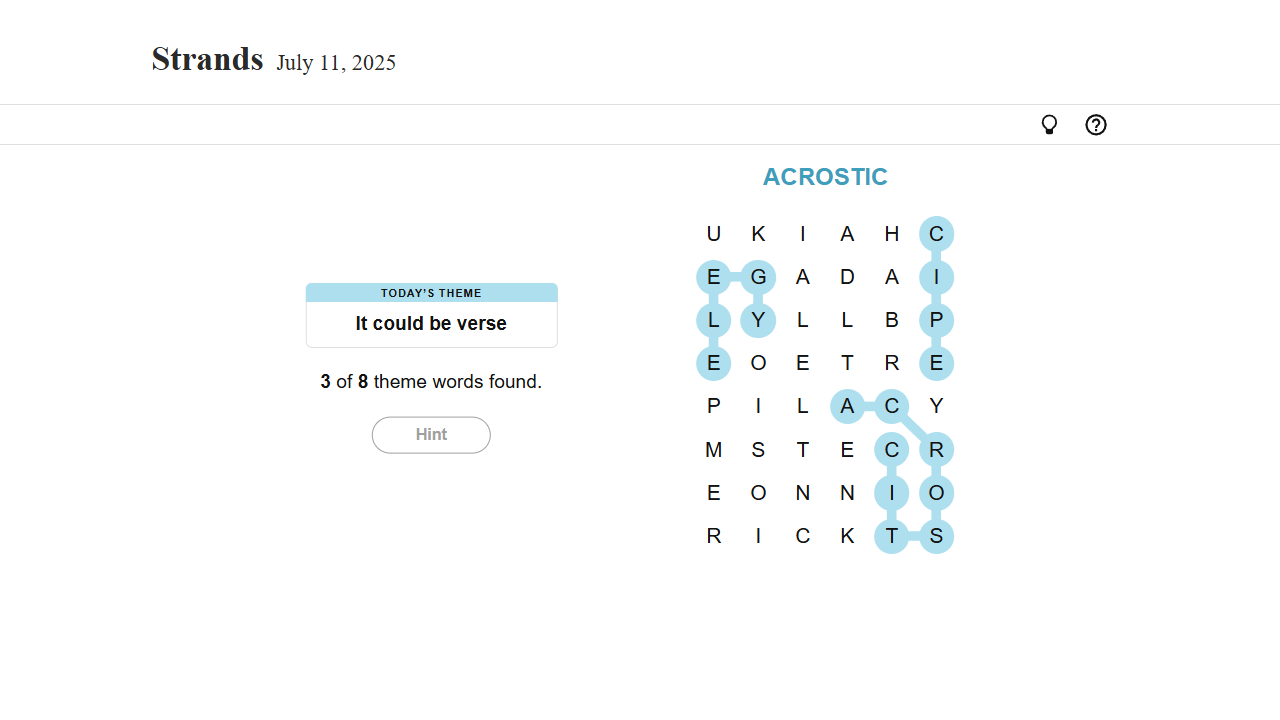Viewport: 1280px width, 720px height.
Task: Click the highlighted letter O
Action: pos(936,493)
